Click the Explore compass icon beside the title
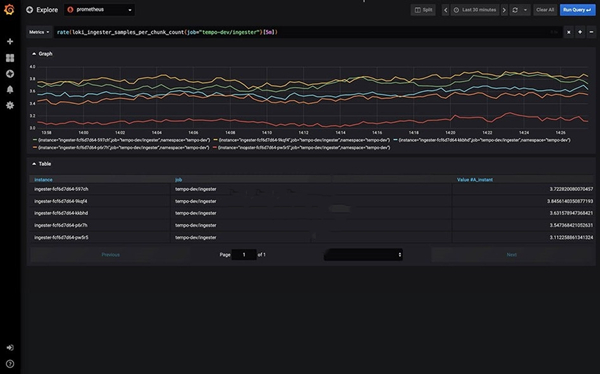The height and width of the screenshot is (374, 600). (29, 10)
